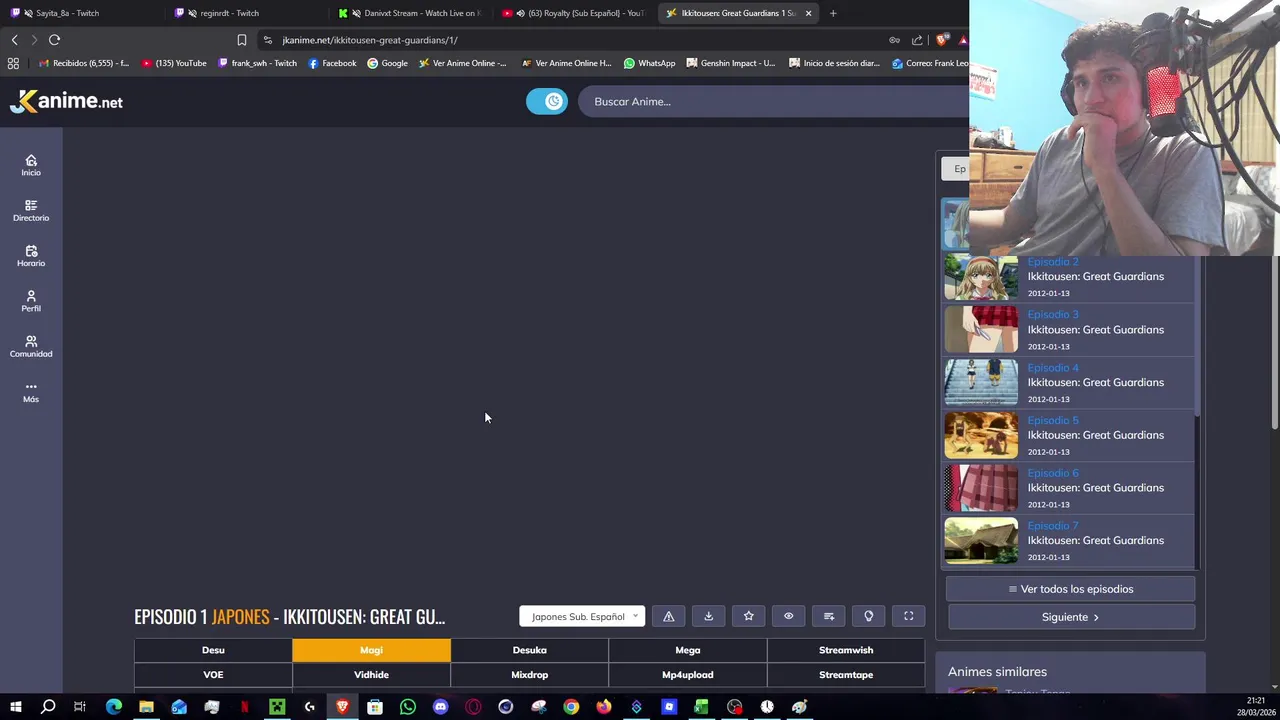
Task: Open the Genshin Impact bookmark
Action: 730,63
